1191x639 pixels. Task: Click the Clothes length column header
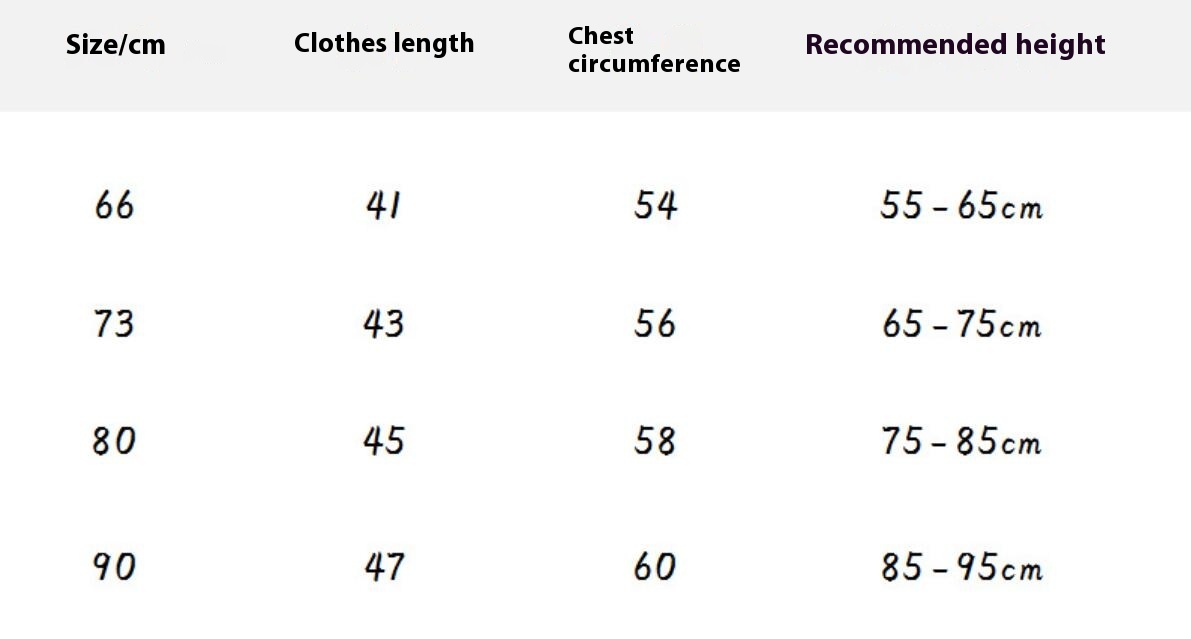tap(384, 43)
